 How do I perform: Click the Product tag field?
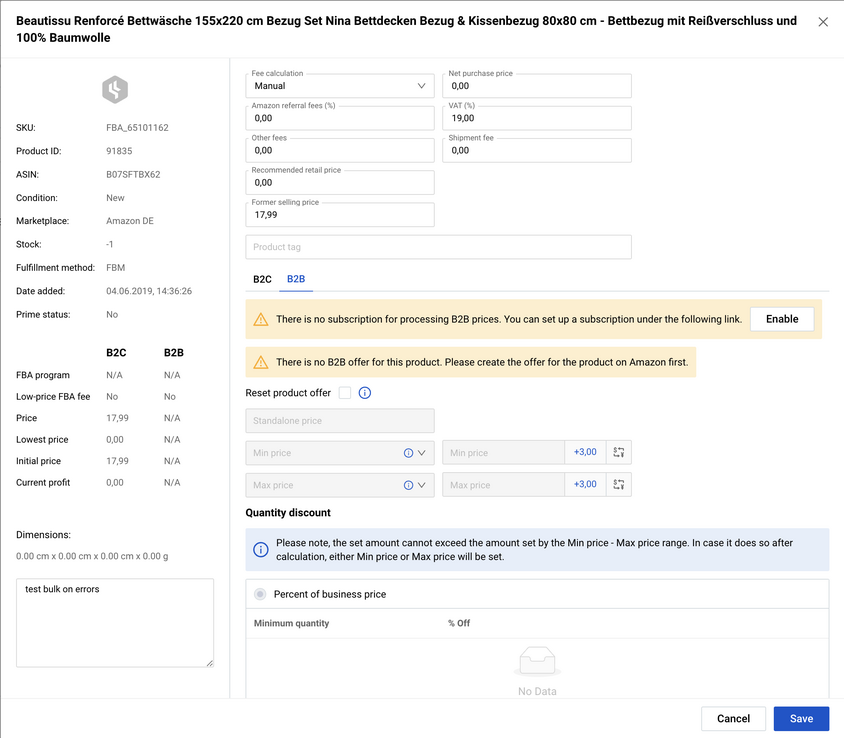point(438,247)
